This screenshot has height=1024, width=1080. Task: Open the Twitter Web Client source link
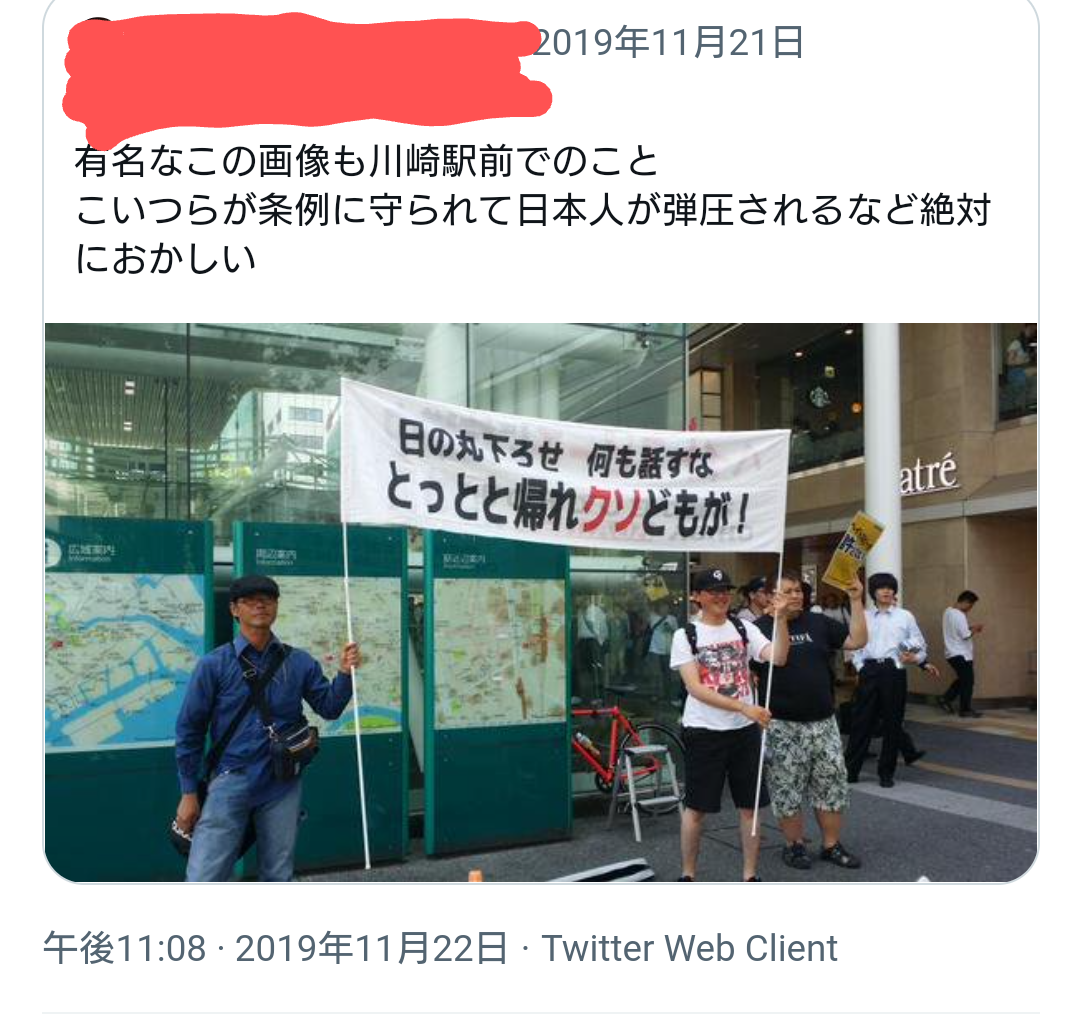coord(689,948)
